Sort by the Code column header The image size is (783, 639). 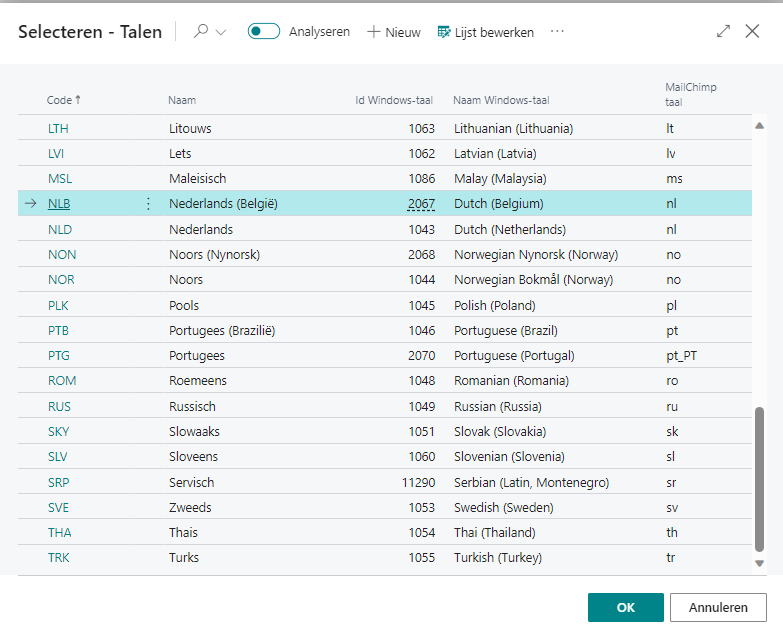pyautogui.click(x=59, y=100)
